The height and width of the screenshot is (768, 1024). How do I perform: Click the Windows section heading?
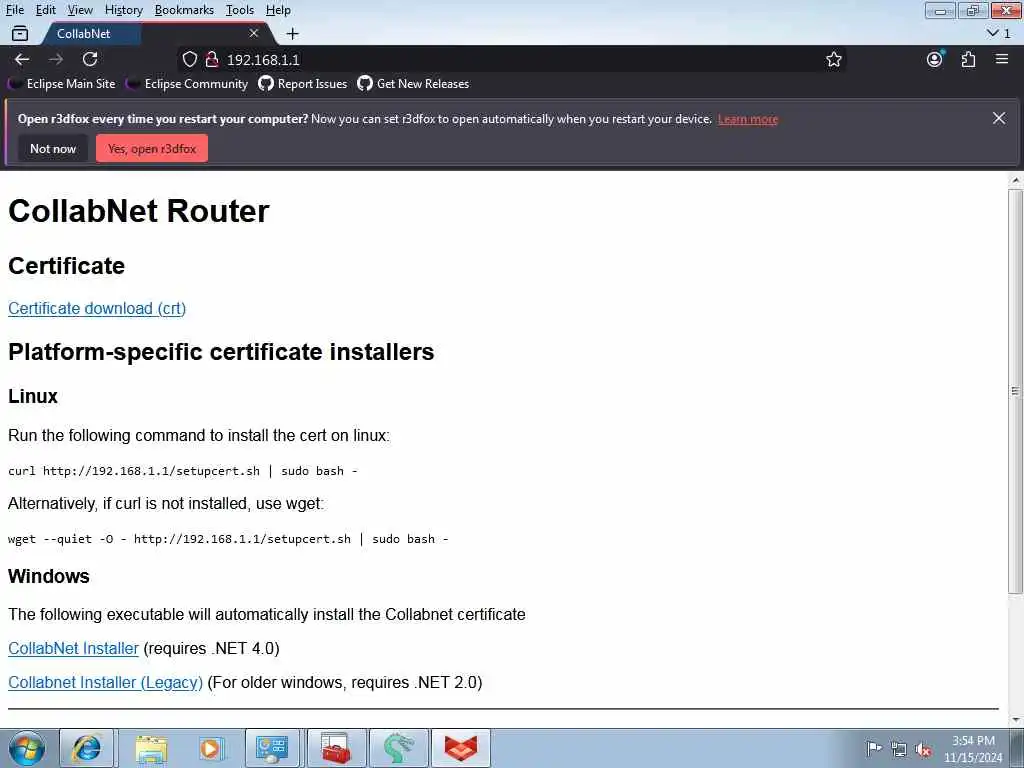[48, 576]
